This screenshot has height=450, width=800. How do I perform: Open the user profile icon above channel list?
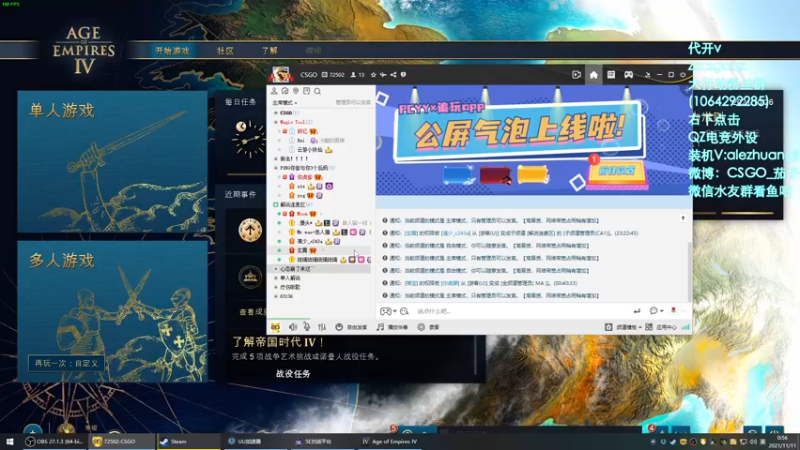274,91
